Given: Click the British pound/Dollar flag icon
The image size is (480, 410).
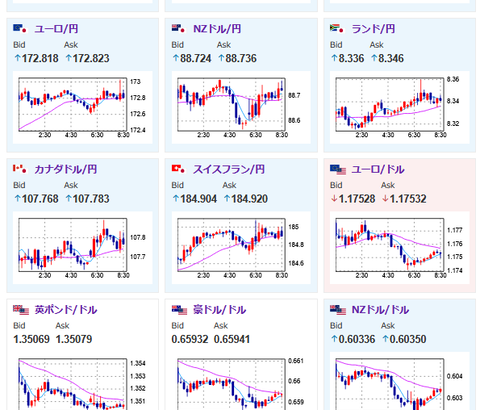Looking at the screenshot, I should [x=21, y=310].
